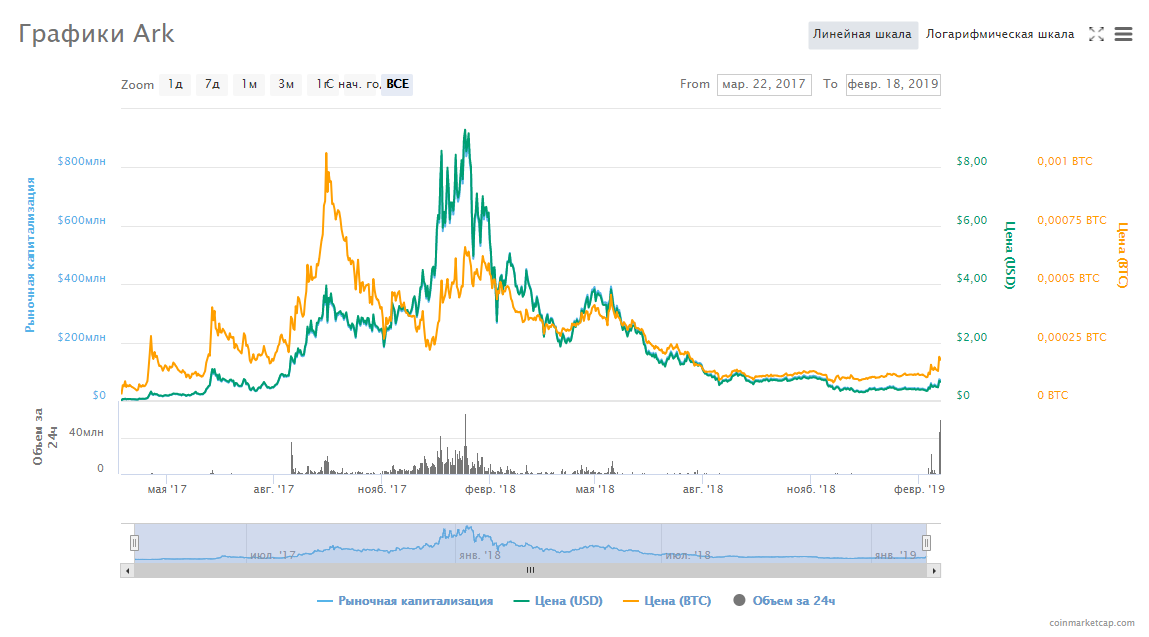
Task: Set zoom to 1д
Action: (175, 84)
